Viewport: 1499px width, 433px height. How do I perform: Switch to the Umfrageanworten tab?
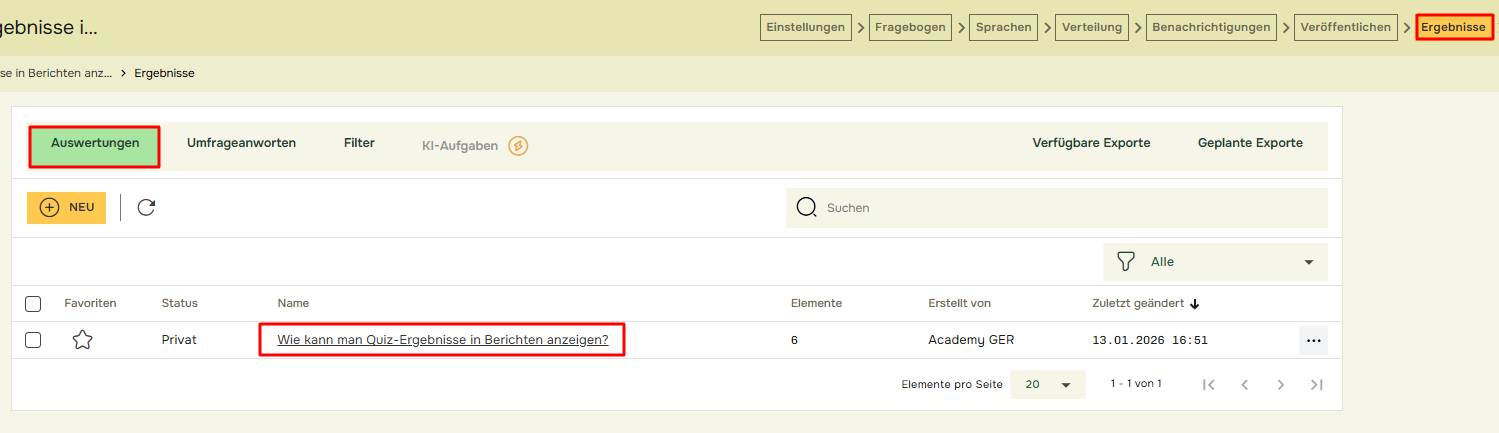click(x=241, y=143)
